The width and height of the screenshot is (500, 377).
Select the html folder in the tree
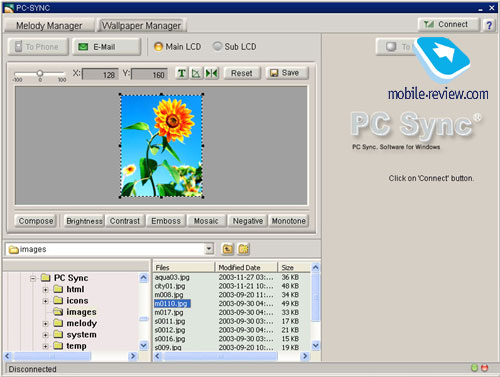tap(75, 289)
